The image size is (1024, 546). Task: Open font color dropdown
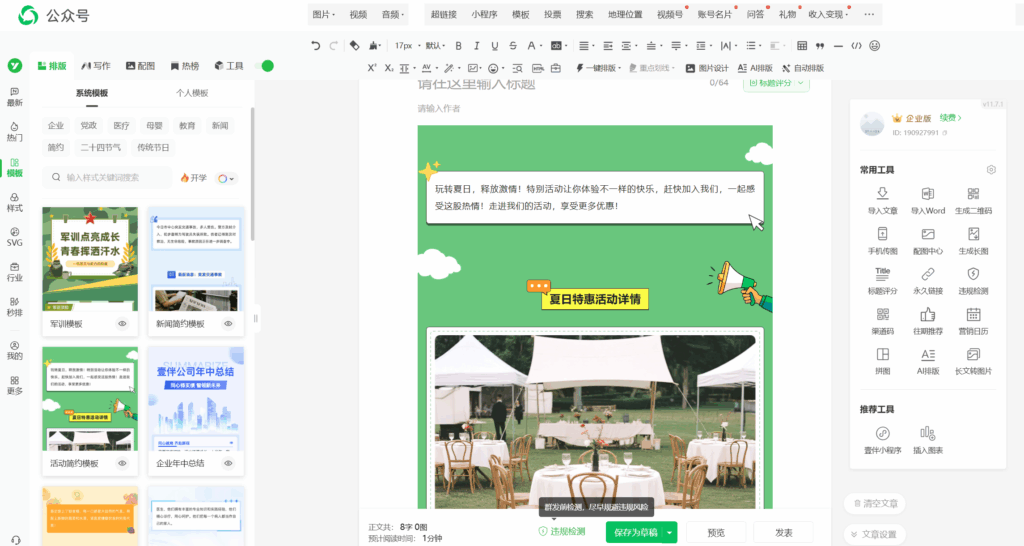tap(535, 46)
